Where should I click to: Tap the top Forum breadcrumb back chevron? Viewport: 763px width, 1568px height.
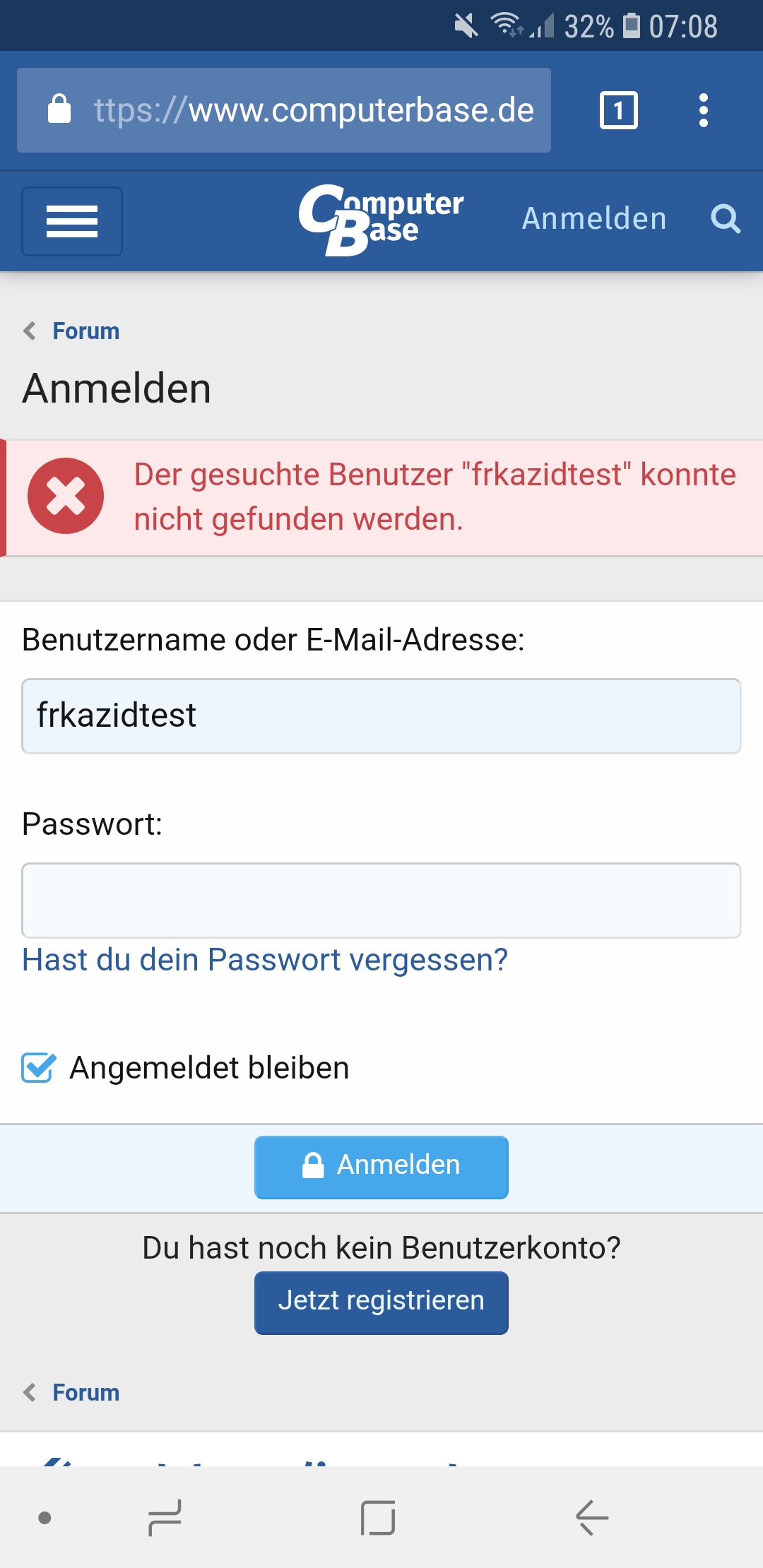[30, 331]
